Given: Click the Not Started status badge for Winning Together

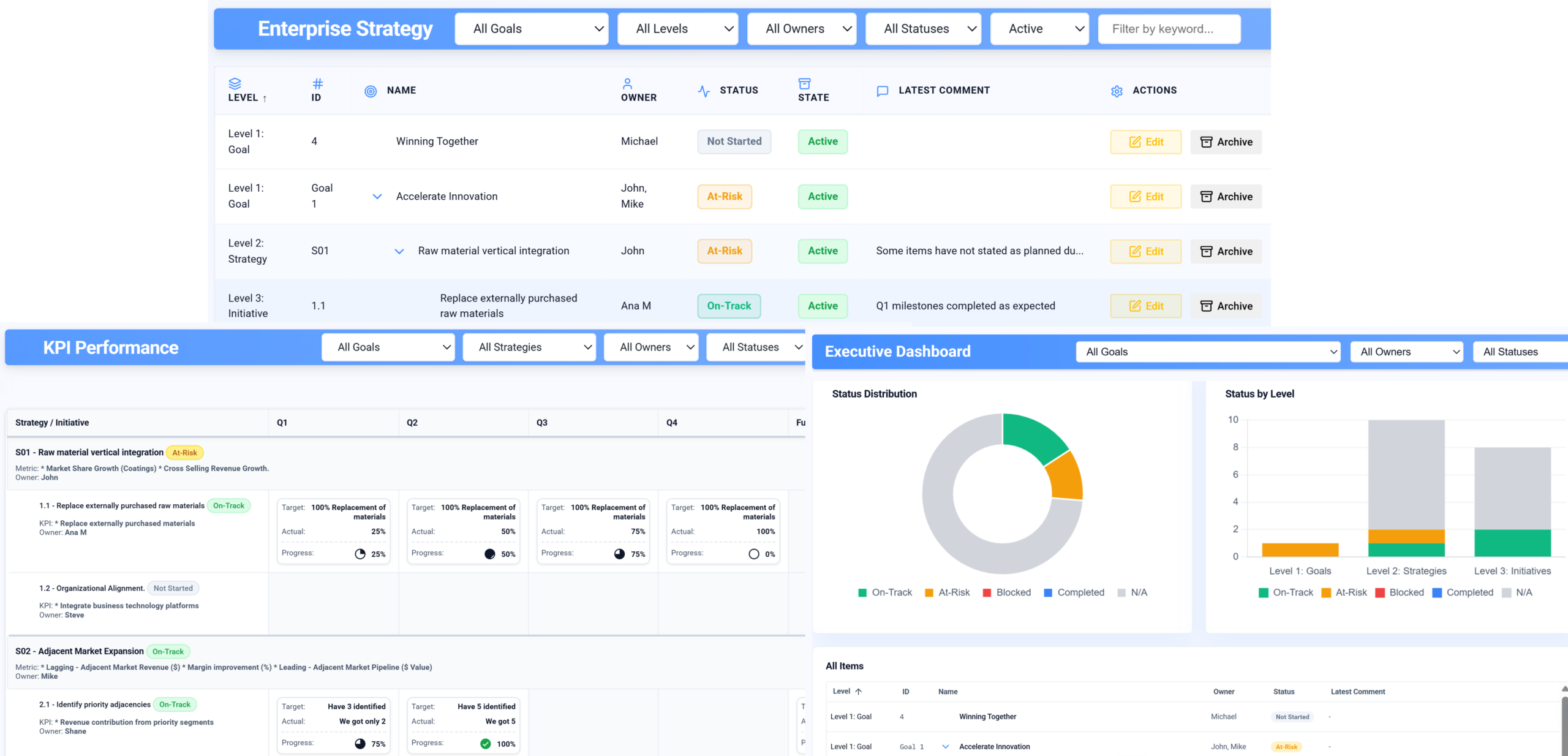Looking at the screenshot, I should 734,142.
